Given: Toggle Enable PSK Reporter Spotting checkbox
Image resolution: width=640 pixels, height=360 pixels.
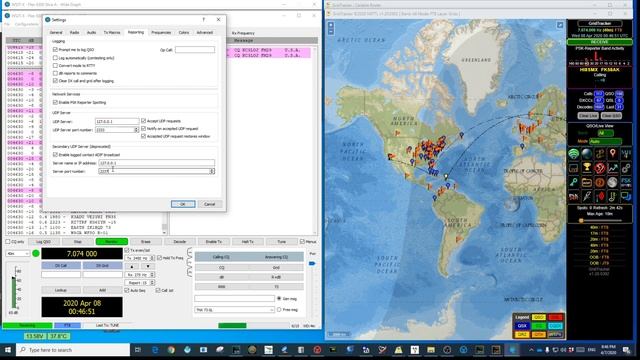Looking at the screenshot, I should pos(55,102).
